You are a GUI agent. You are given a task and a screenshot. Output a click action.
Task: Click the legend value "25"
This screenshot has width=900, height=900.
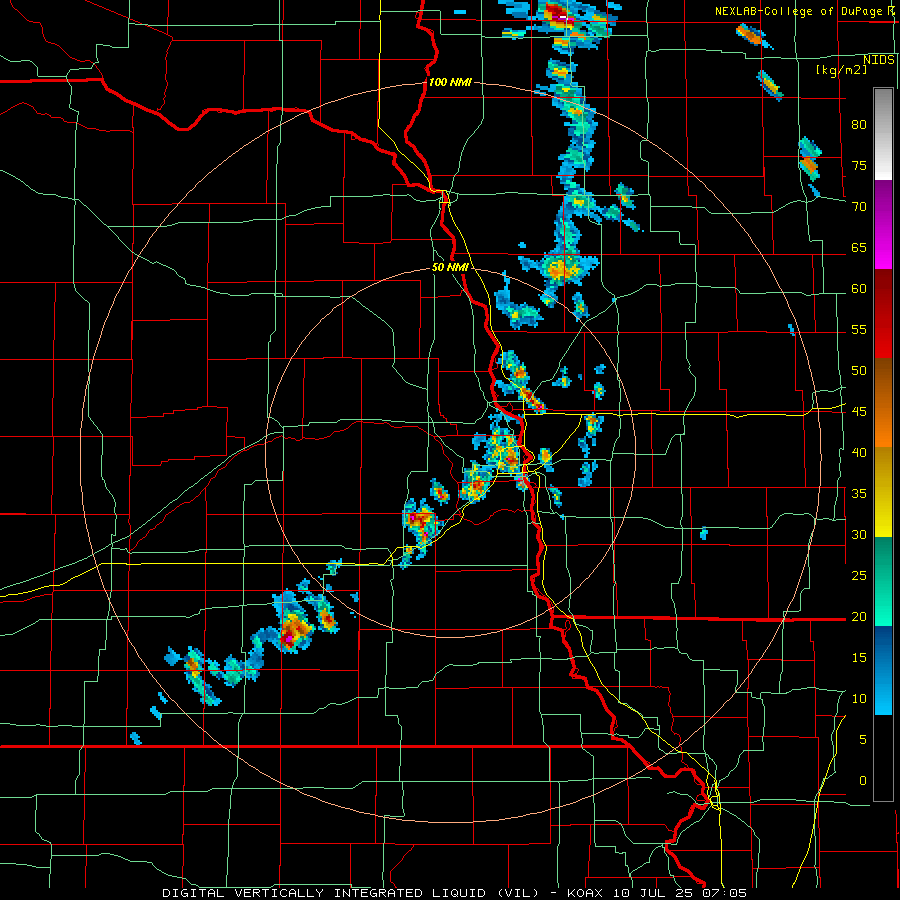(859, 576)
